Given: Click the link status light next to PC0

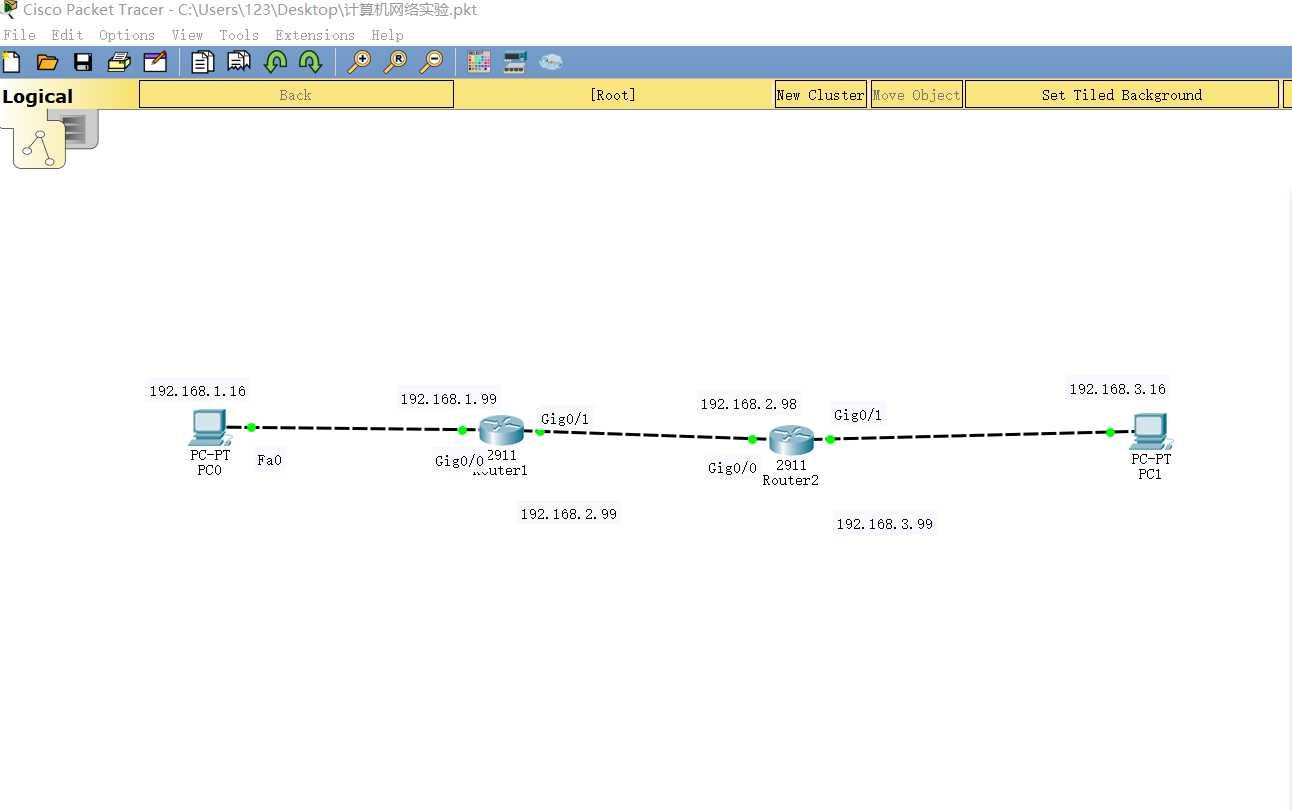Looking at the screenshot, I should point(251,427).
